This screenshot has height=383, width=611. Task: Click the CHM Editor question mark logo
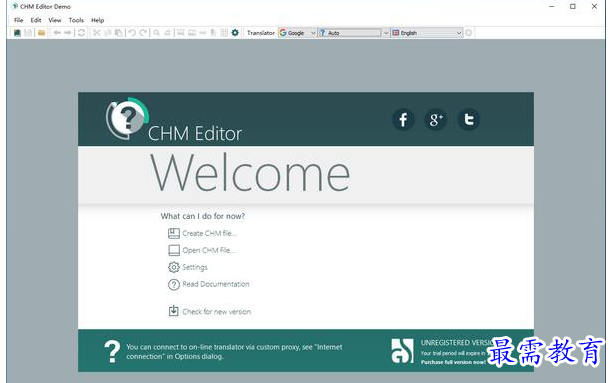pyautogui.click(x=127, y=118)
